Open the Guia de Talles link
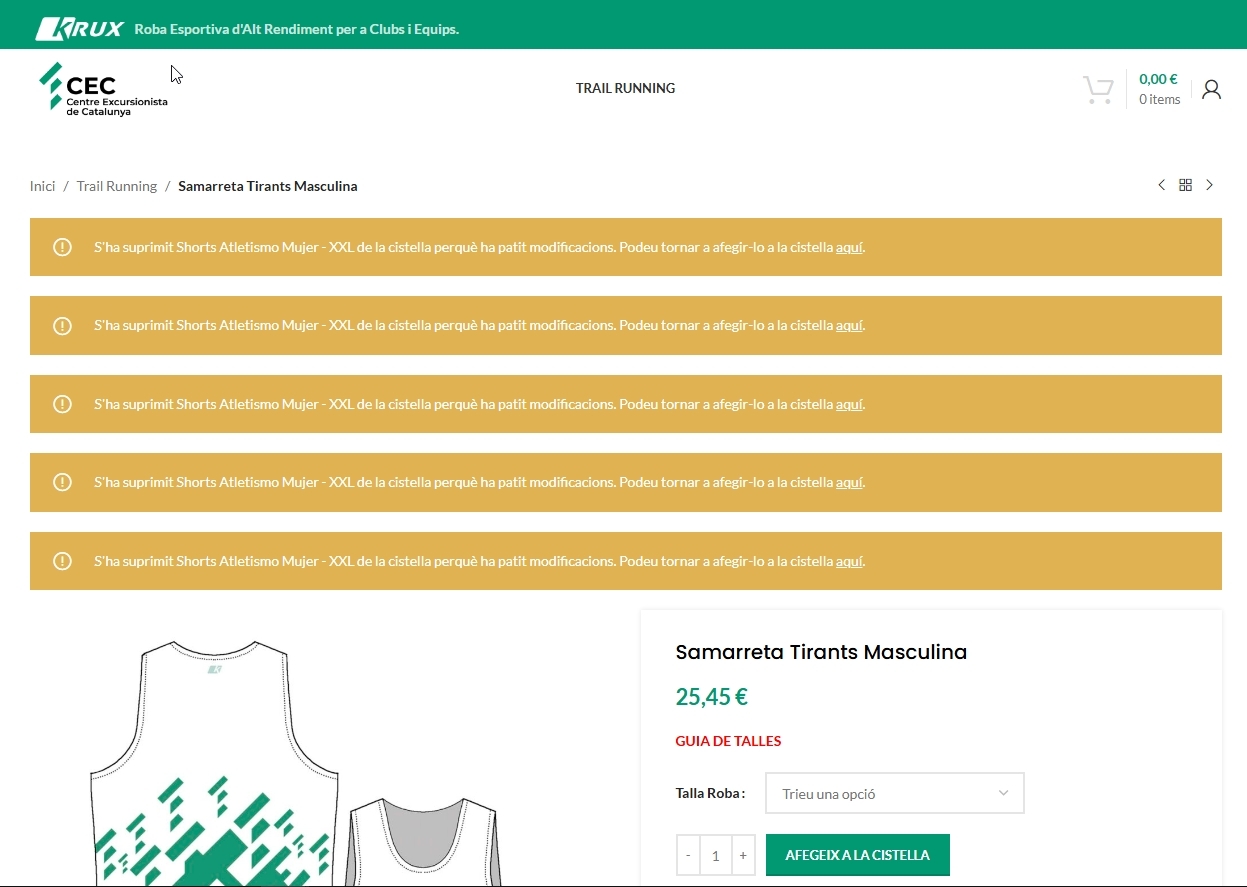 pyautogui.click(x=728, y=741)
